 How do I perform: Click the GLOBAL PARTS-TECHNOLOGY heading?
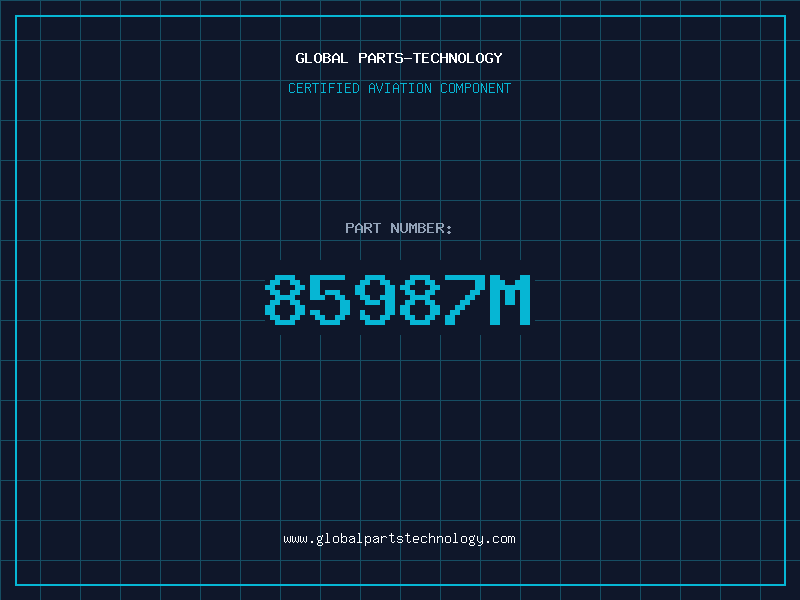coord(399,58)
